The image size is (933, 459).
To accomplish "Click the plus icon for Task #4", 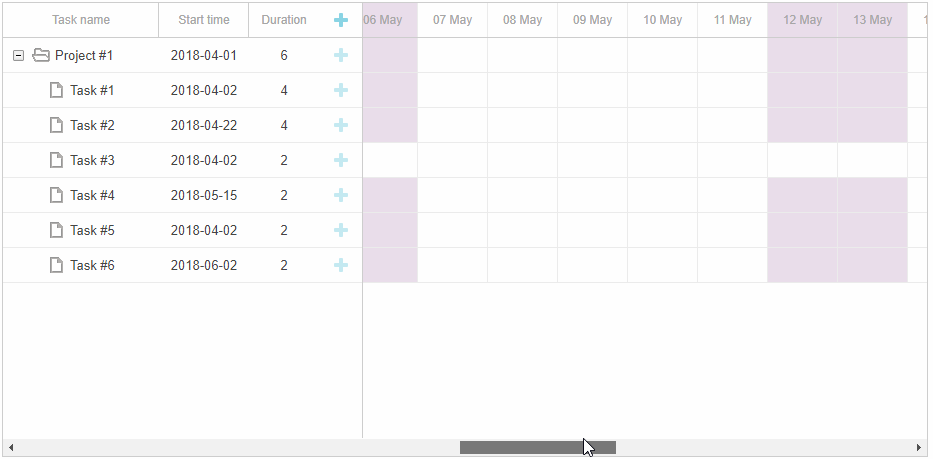I will point(341,195).
